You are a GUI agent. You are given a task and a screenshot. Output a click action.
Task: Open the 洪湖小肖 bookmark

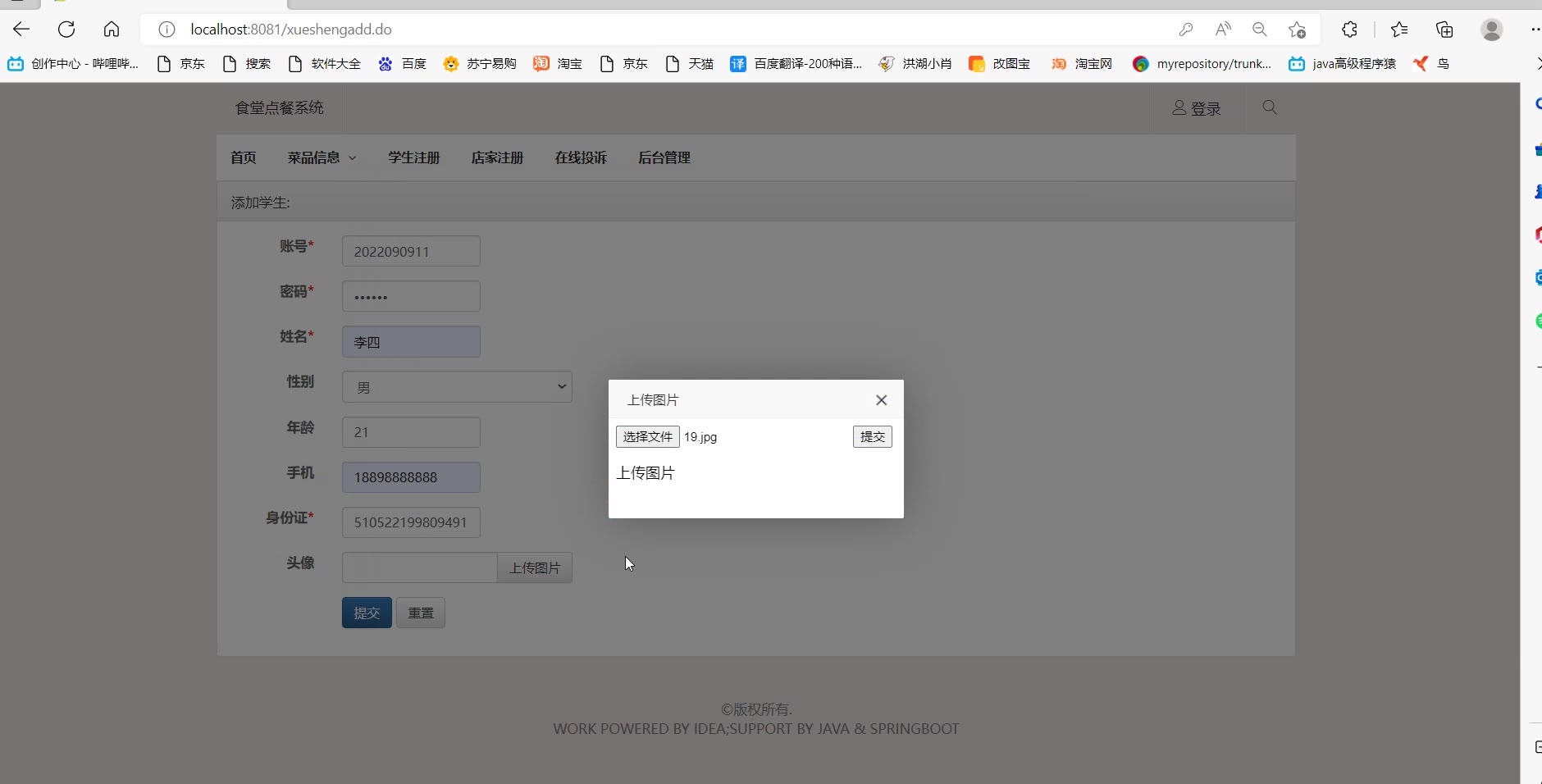point(915,64)
